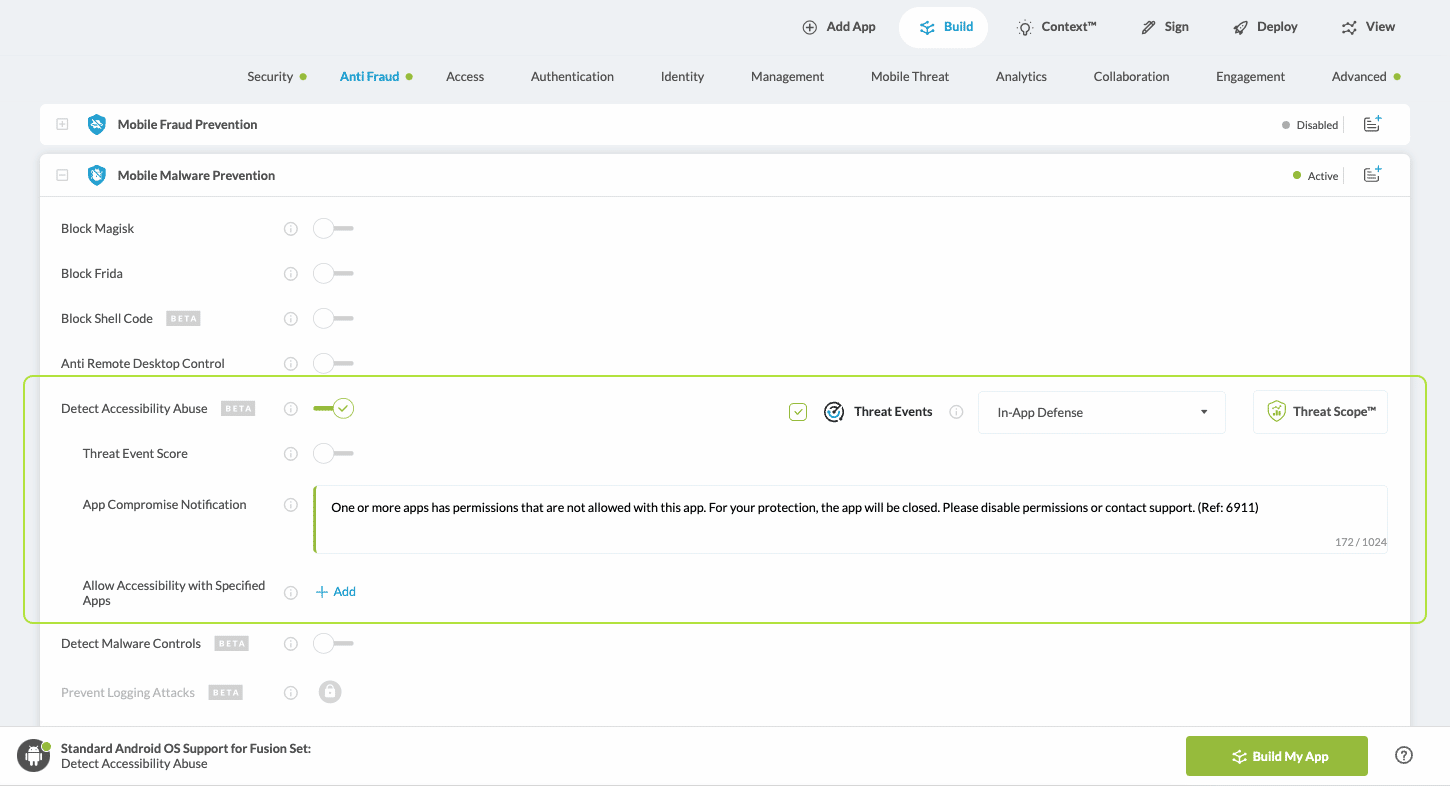The height and width of the screenshot is (786, 1450).
Task: Turn off Detect Accessibility Abuse toggle
Action: coord(334,408)
